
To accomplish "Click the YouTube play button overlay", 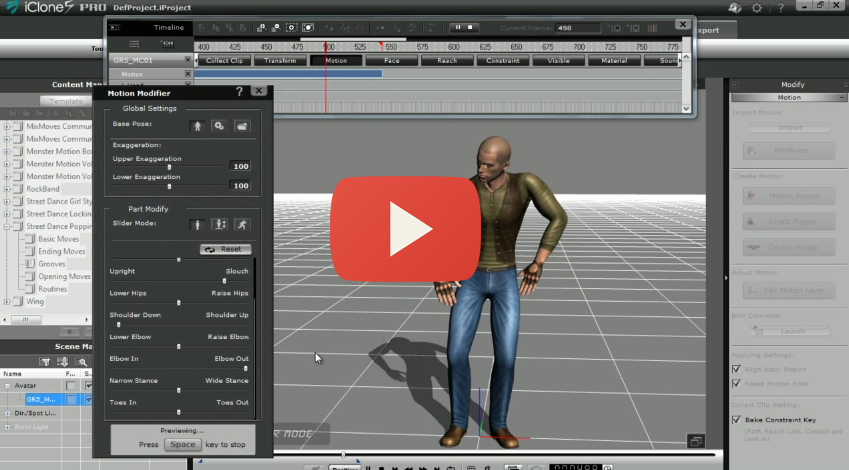I will (405, 229).
